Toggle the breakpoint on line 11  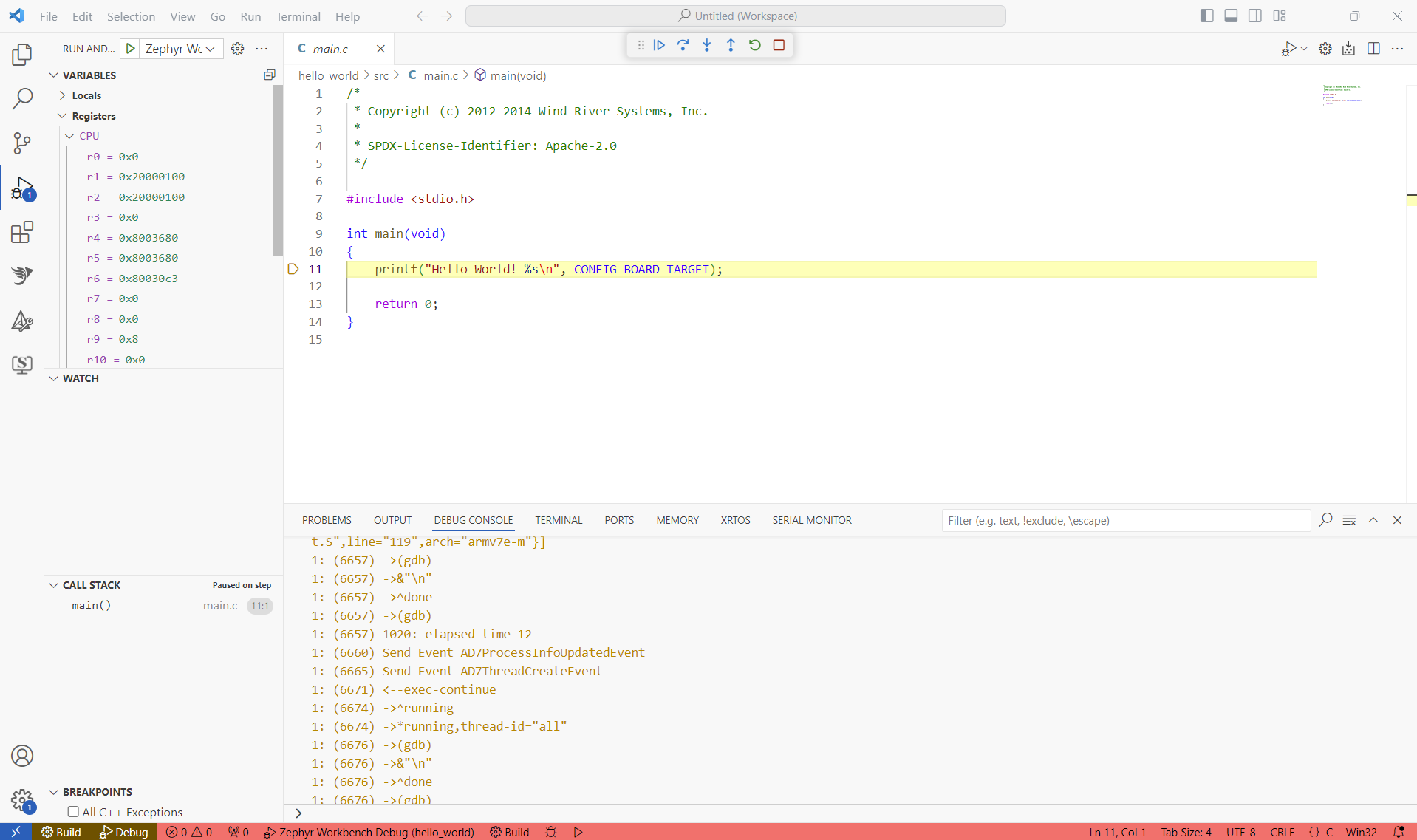pos(293,269)
